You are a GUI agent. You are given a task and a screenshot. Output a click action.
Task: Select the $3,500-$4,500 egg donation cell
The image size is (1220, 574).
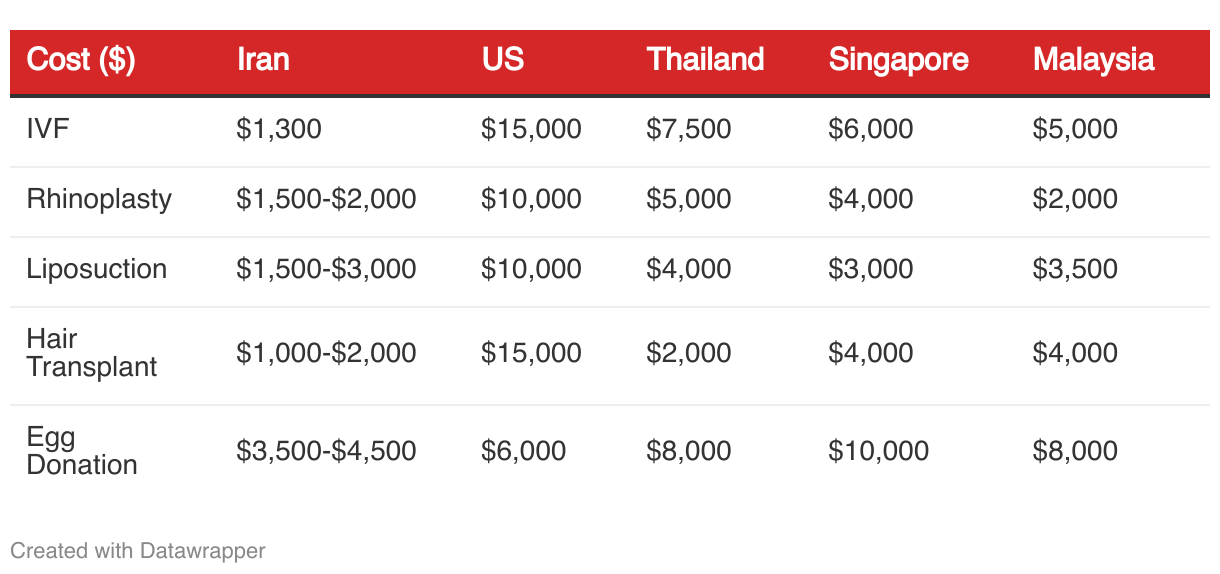pyautogui.click(x=326, y=451)
